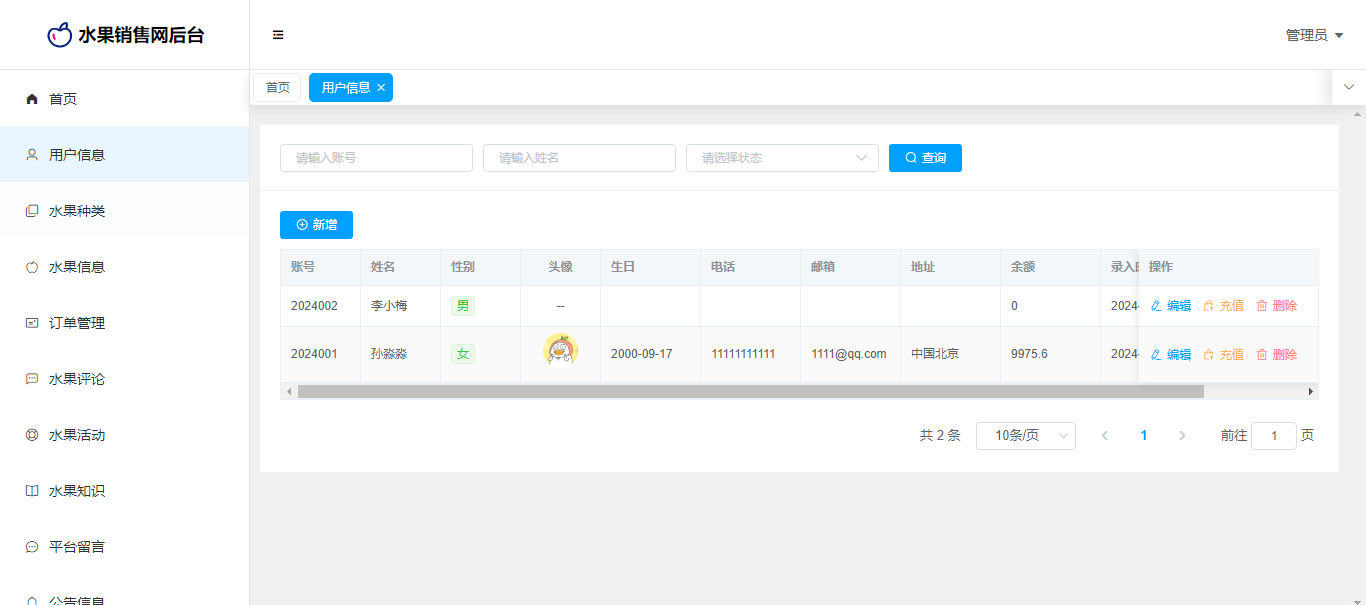This screenshot has width=1366, height=605.
Task: Click the 请输入账号 input field
Action: (376, 158)
